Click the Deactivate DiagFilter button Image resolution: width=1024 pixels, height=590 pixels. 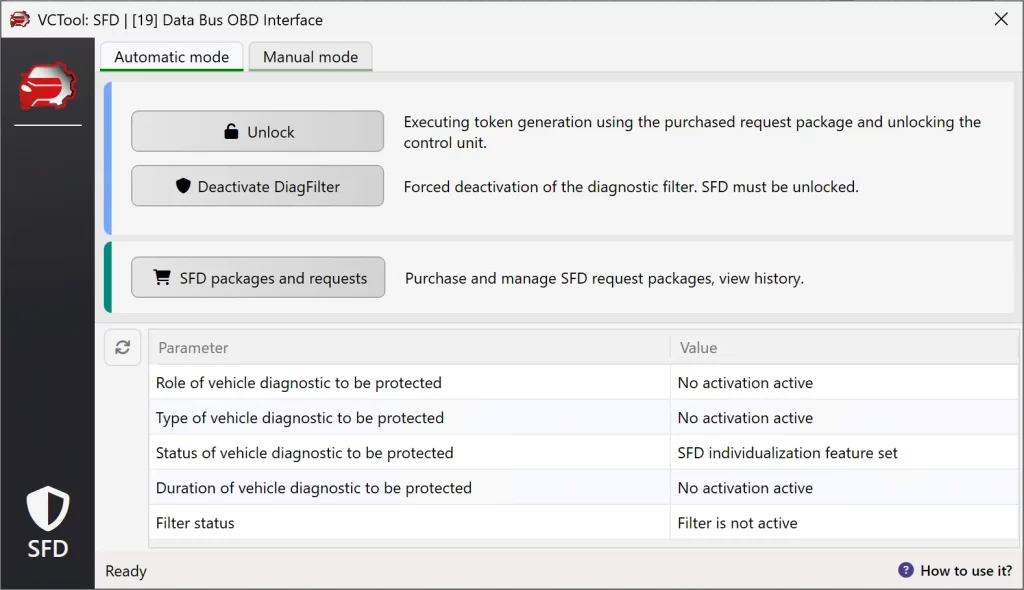point(257,186)
